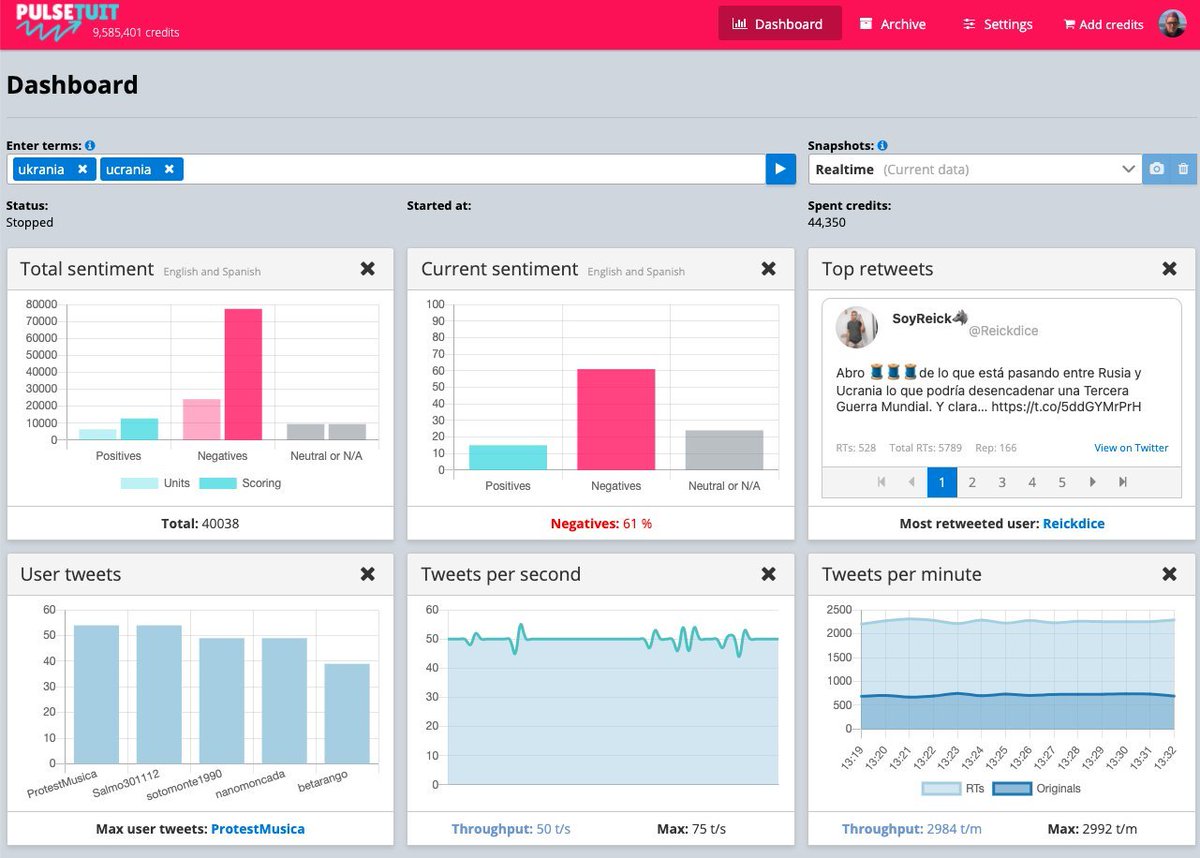Select page 3 of top retweets
The width and height of the screenshot is (1200, 858).
coord(1002,482)
